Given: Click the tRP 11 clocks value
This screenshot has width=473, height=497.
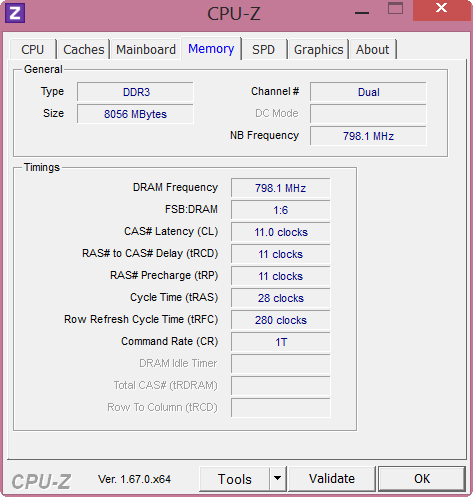Looking at the screenshot, I should [x=281, y=276].
